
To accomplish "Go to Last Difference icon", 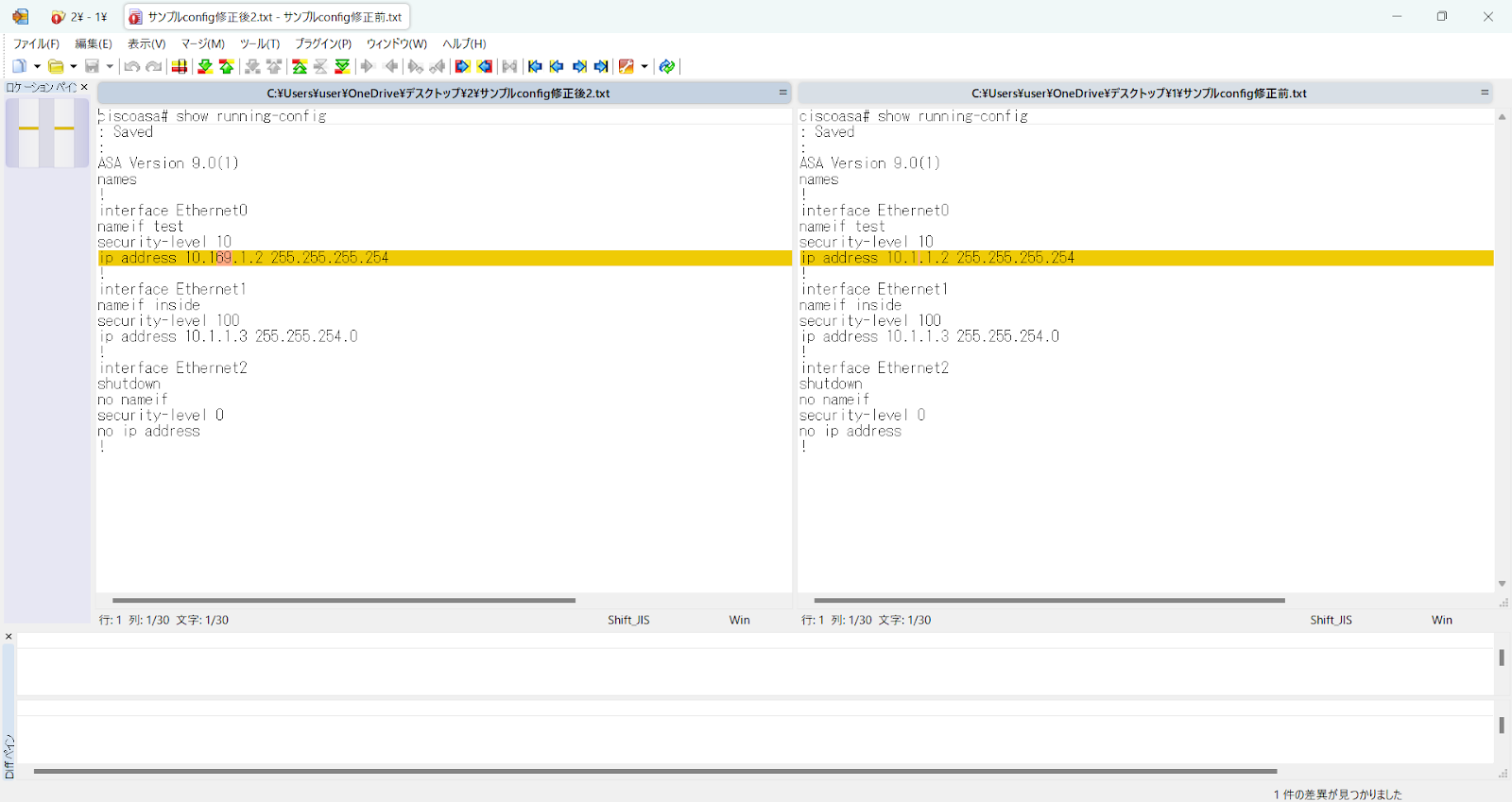I will (x=342, y=66).
